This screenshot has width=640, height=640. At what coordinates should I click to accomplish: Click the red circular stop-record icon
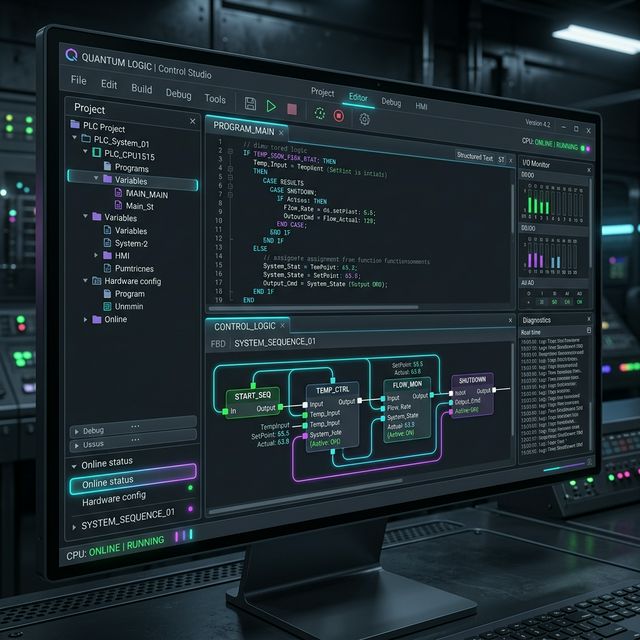339,116
